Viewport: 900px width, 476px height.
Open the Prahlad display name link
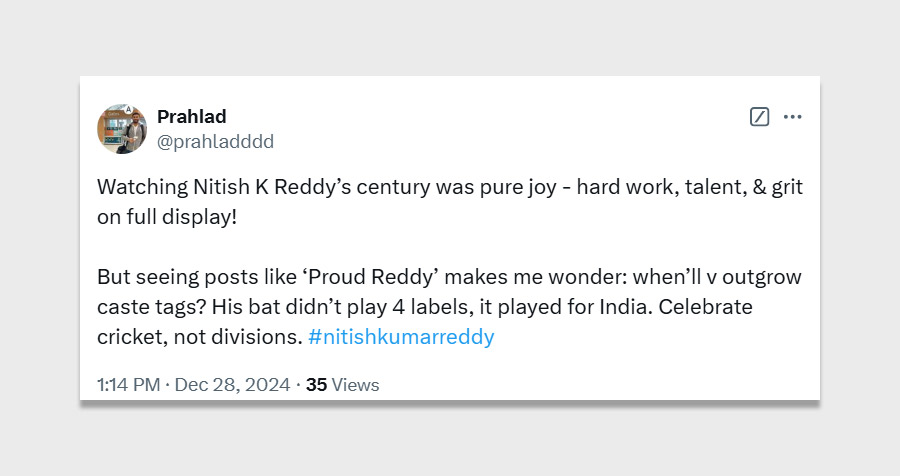coord(191,117)
